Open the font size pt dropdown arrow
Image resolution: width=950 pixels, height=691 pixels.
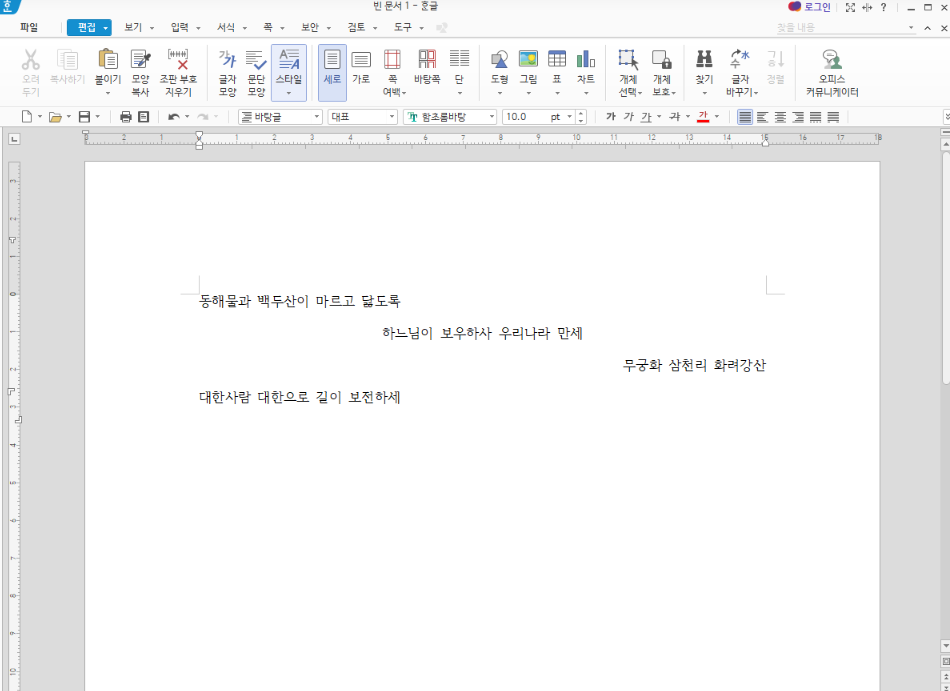pyautogui.click(x=570, y=117)
